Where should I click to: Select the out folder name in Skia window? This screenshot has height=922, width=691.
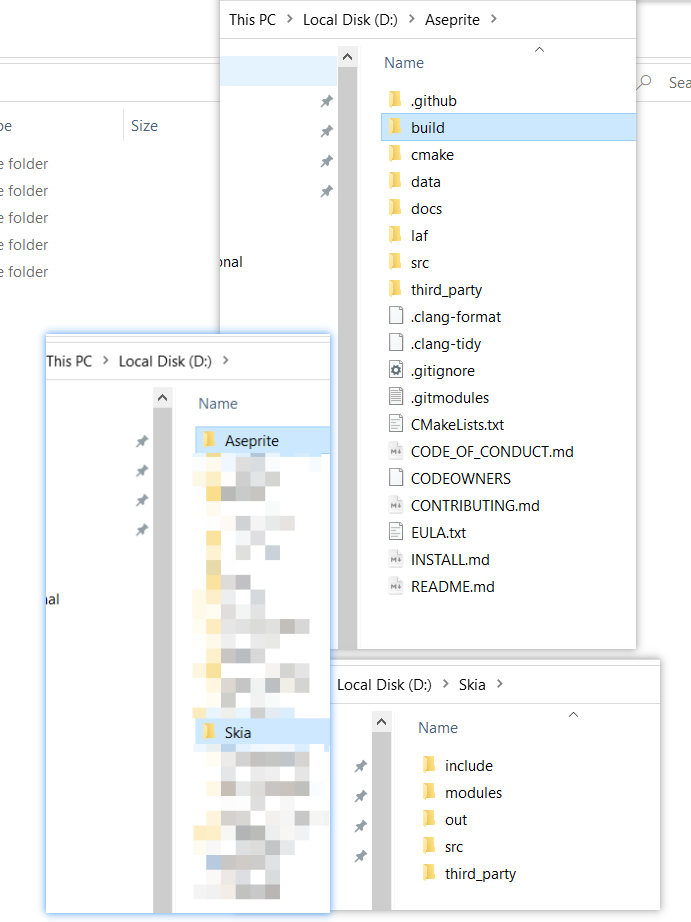[x=456, y=820]
